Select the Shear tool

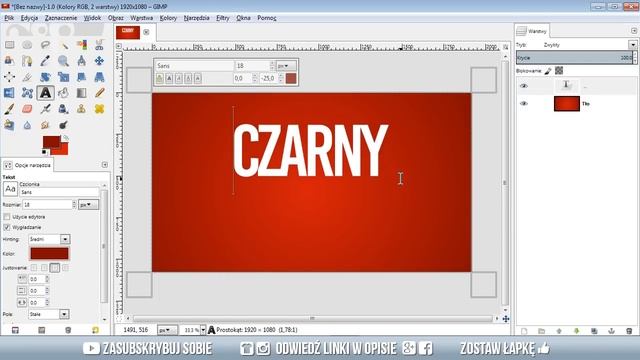coord(81,77)
